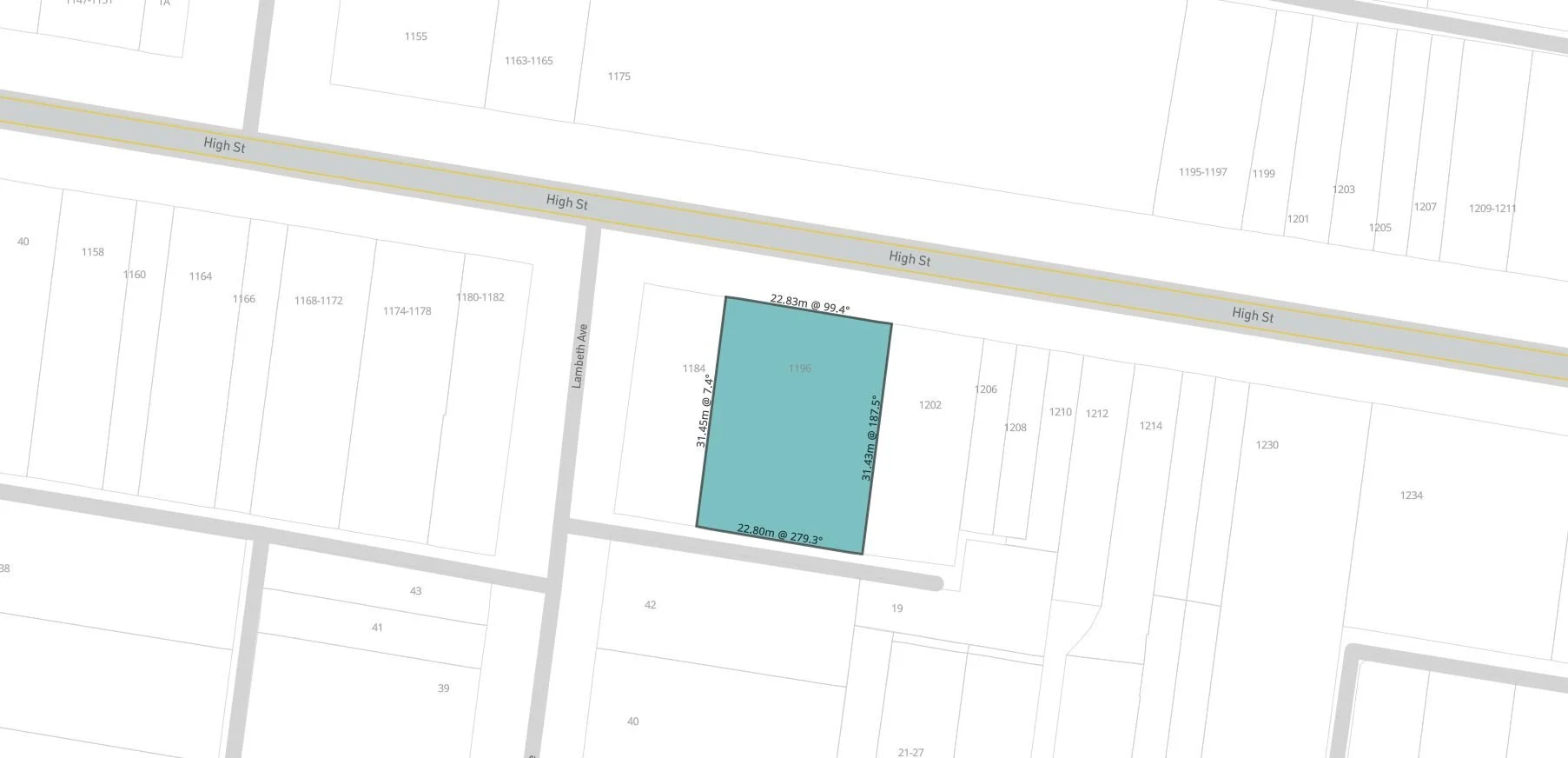The image size is (1568, 758).
Task: Click the parcel label "1168-1172"
Action: click(319, 301)
